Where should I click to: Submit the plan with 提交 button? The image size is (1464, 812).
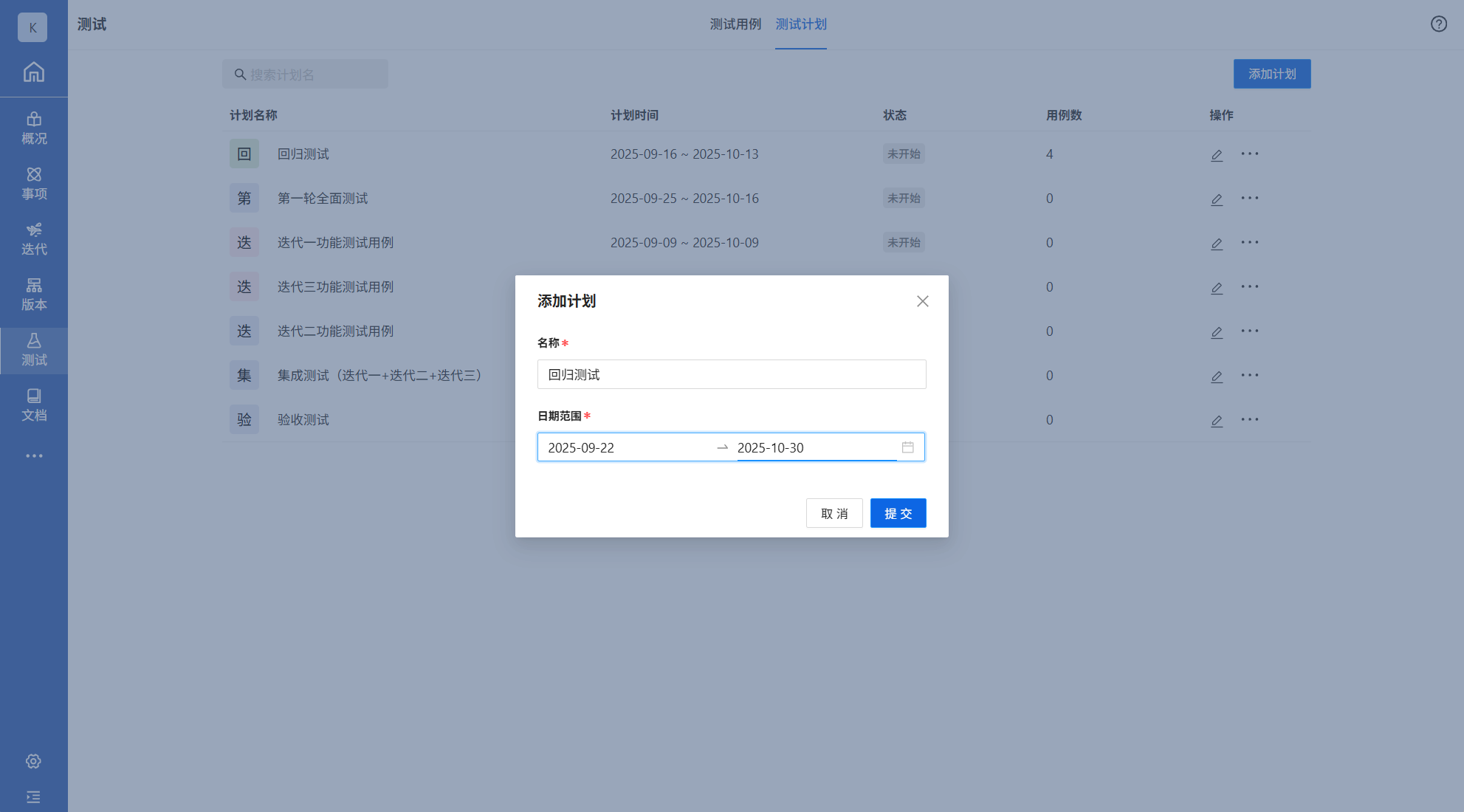click(x=898, y=513)
